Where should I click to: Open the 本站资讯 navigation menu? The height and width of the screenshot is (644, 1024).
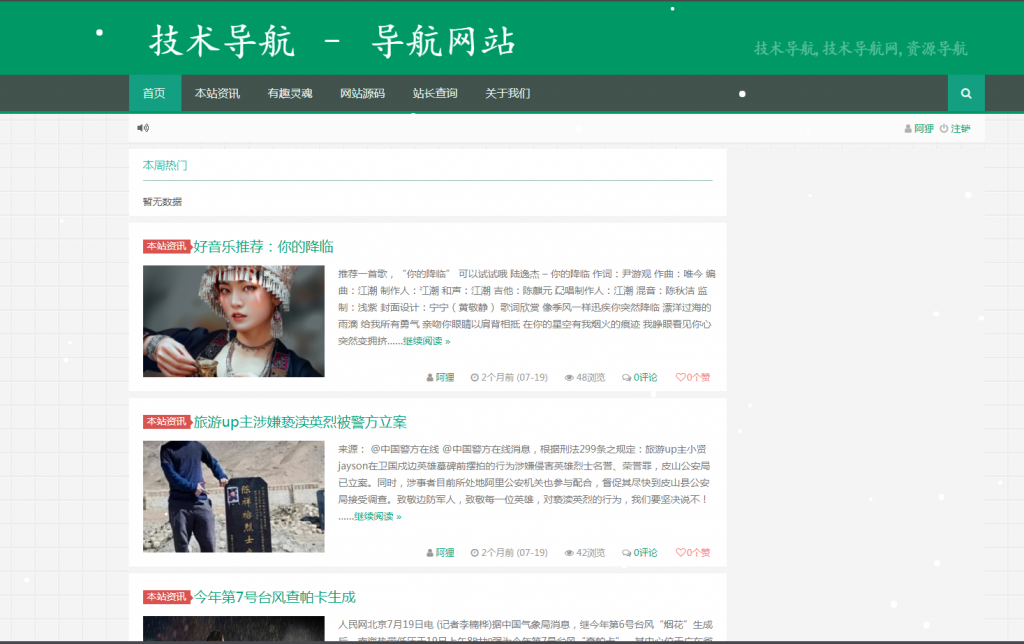pyautogui.click(x=217, y=93)
